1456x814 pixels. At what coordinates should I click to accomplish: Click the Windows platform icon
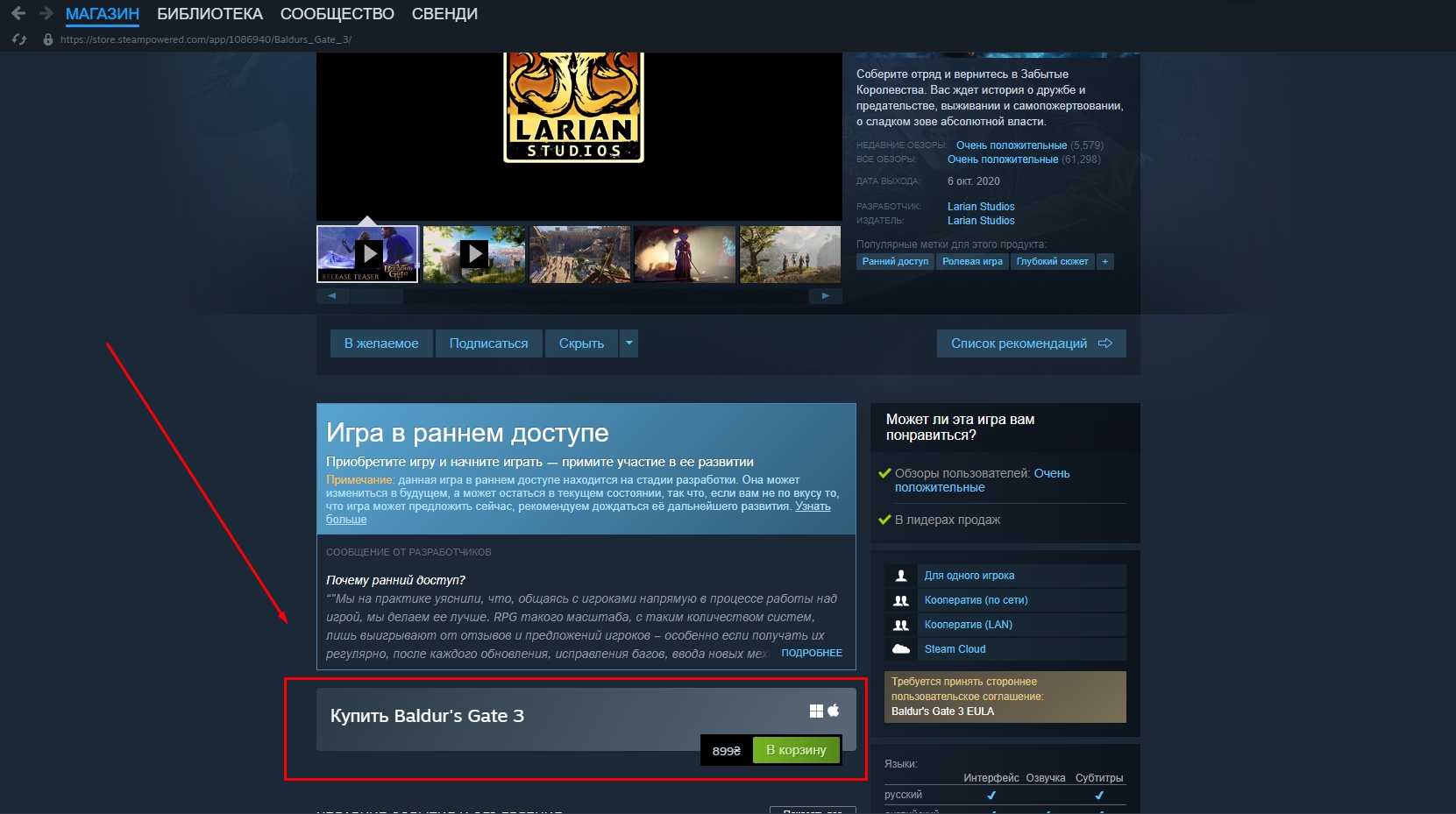[816, 711]
